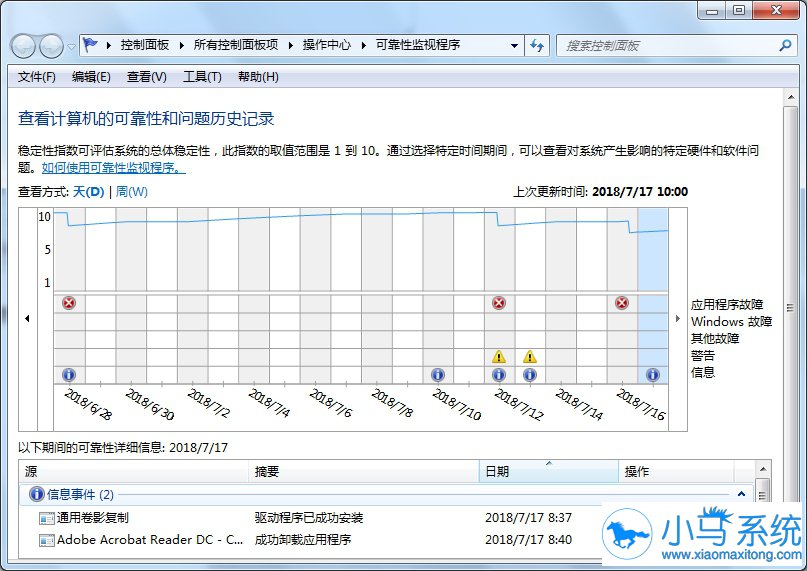The height and width of the screenshot is (571, 807).
Task: Open the 如何使用可靠性监视程序 help link
Action: [114, 168]
